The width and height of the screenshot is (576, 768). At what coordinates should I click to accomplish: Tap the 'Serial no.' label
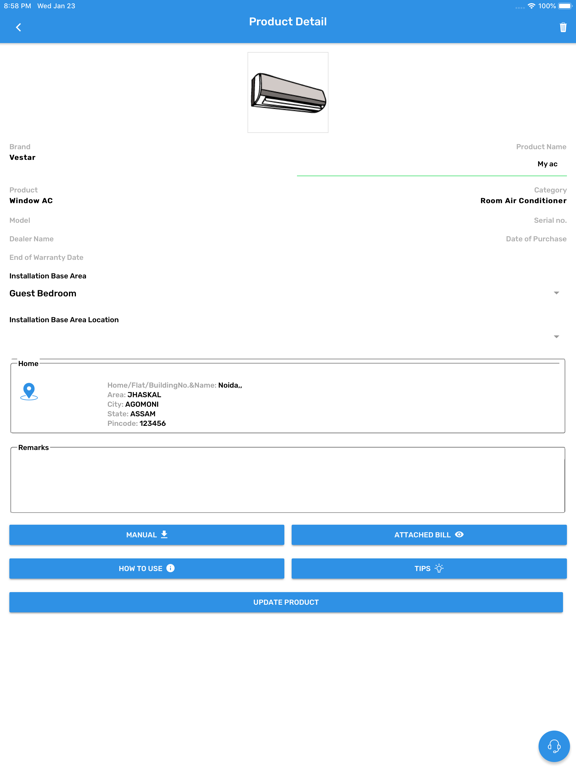click(x=550, y=220)
